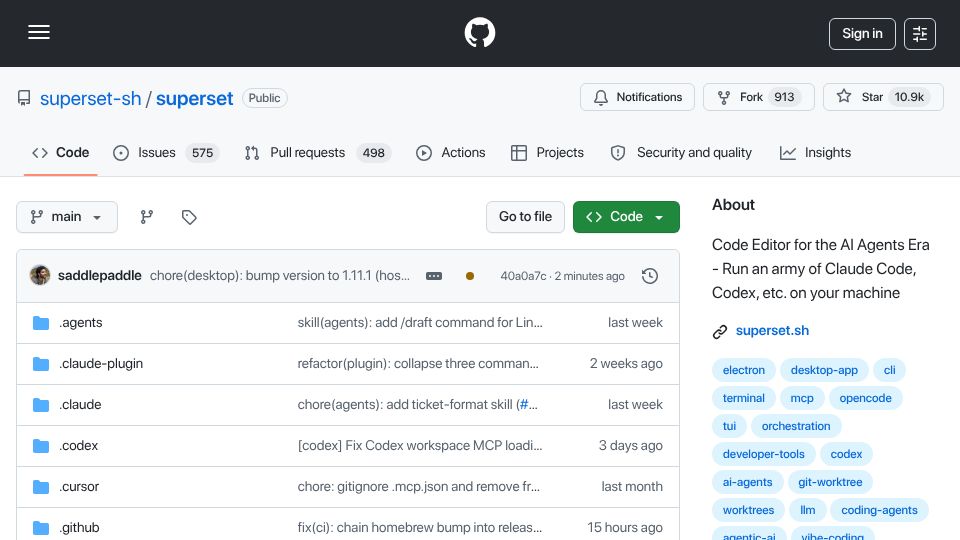Go to the Actions tab
Screen dimensions: 960x540
(x=451, y=152)
